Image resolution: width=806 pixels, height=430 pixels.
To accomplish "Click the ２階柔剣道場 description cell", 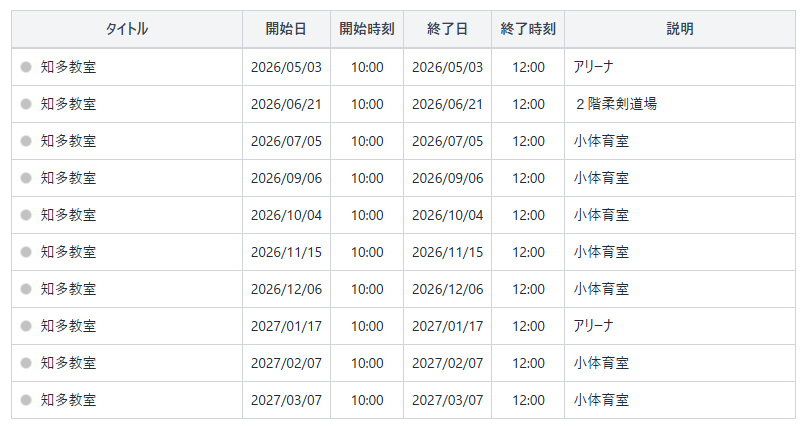I will 615,104.
